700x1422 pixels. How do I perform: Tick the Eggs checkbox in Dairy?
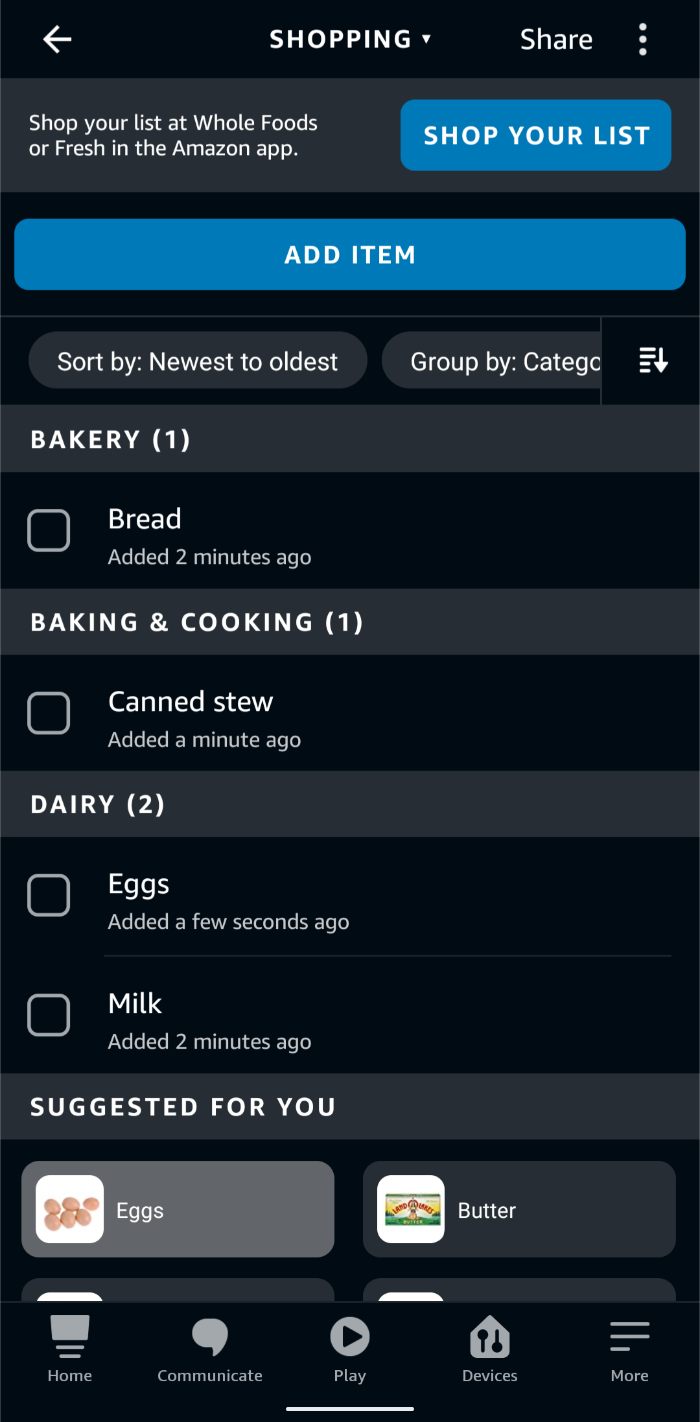click(48, 896)
